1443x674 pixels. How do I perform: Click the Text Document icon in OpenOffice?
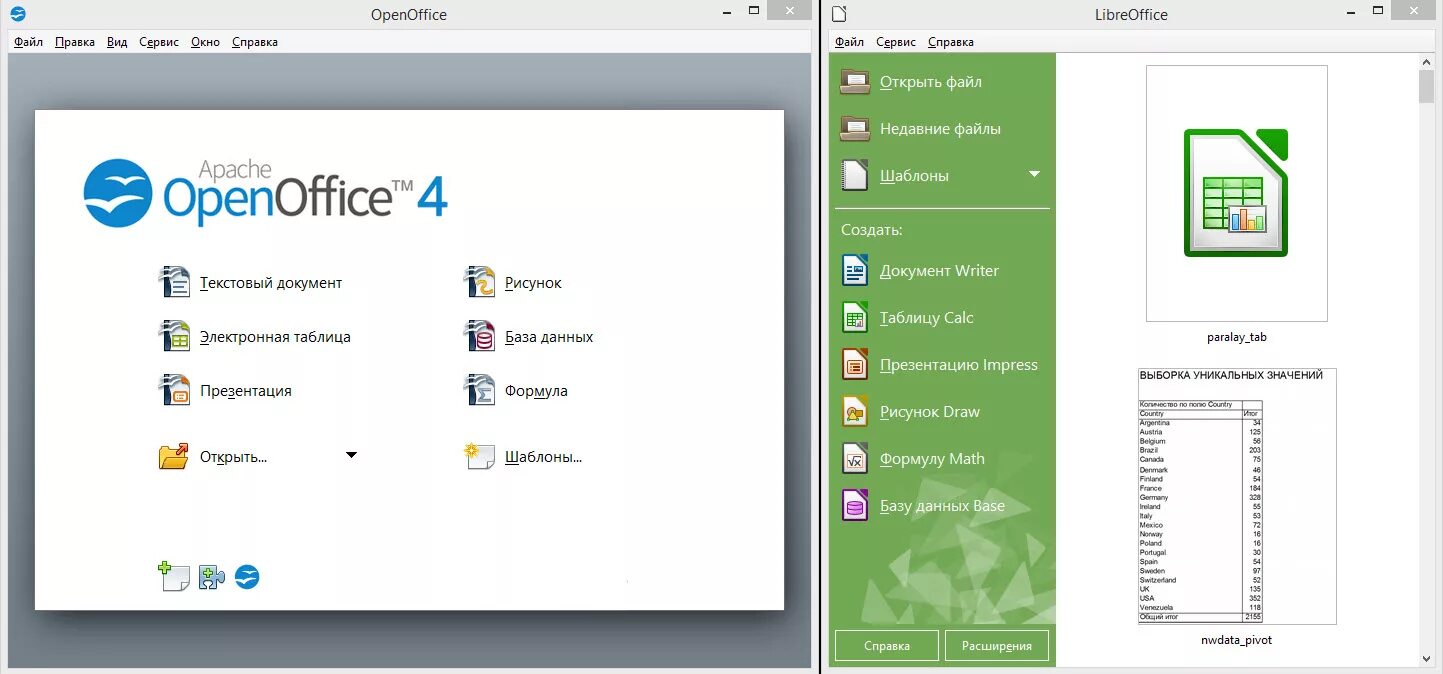pyautogui.click(x=175, y=282)
